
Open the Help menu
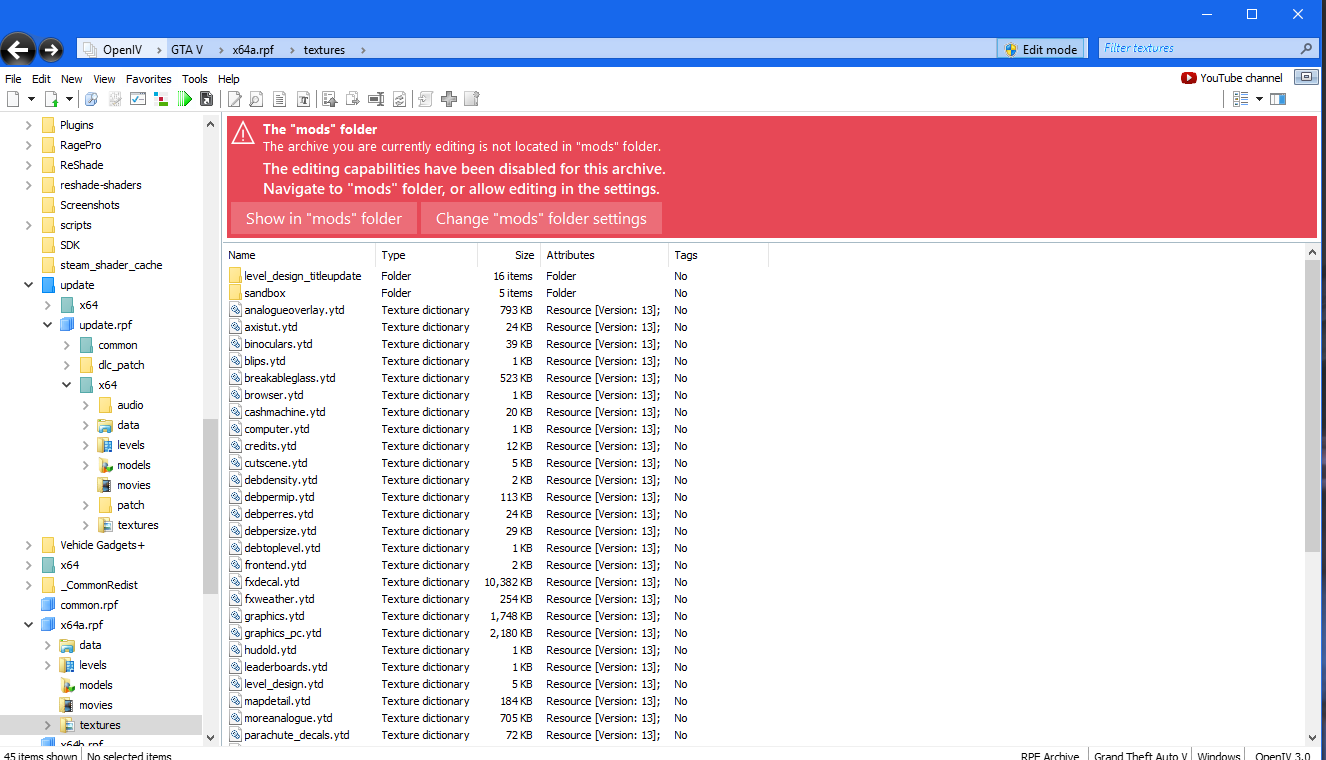click(229, 79)
